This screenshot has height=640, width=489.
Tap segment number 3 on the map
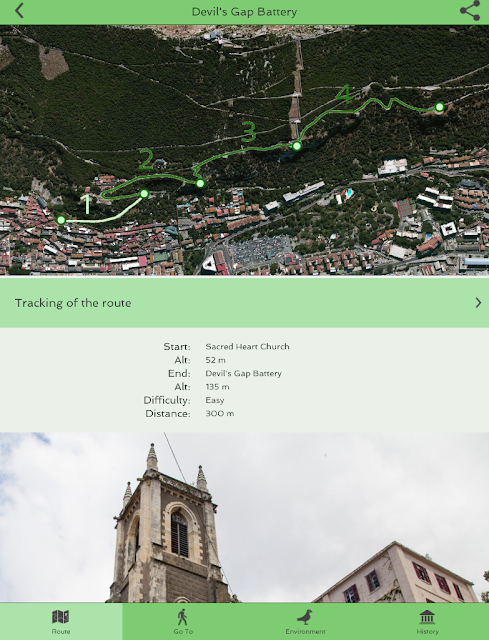(249, 131)
